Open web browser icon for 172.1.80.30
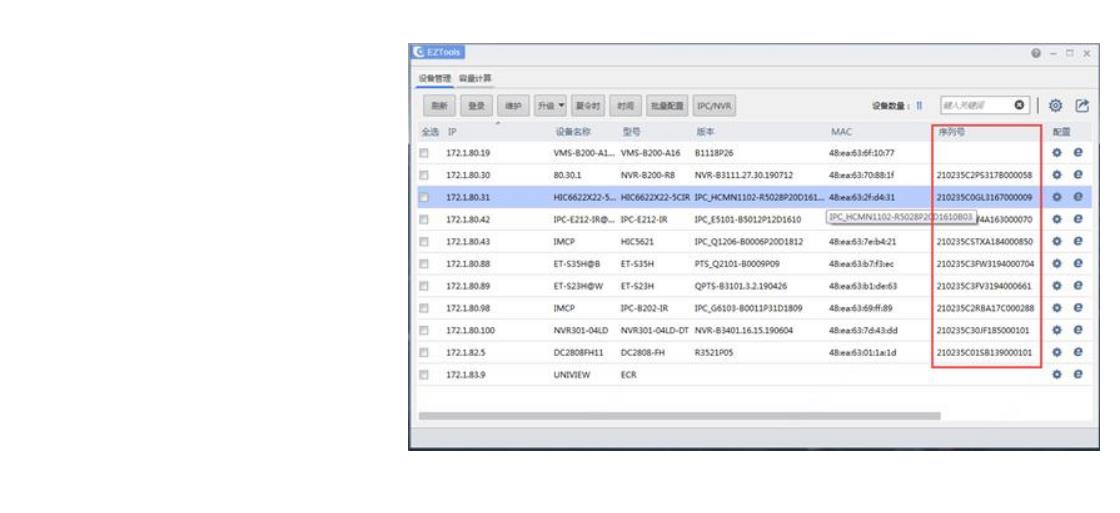Screen dimensions: 1120x513 [1078, 174]
